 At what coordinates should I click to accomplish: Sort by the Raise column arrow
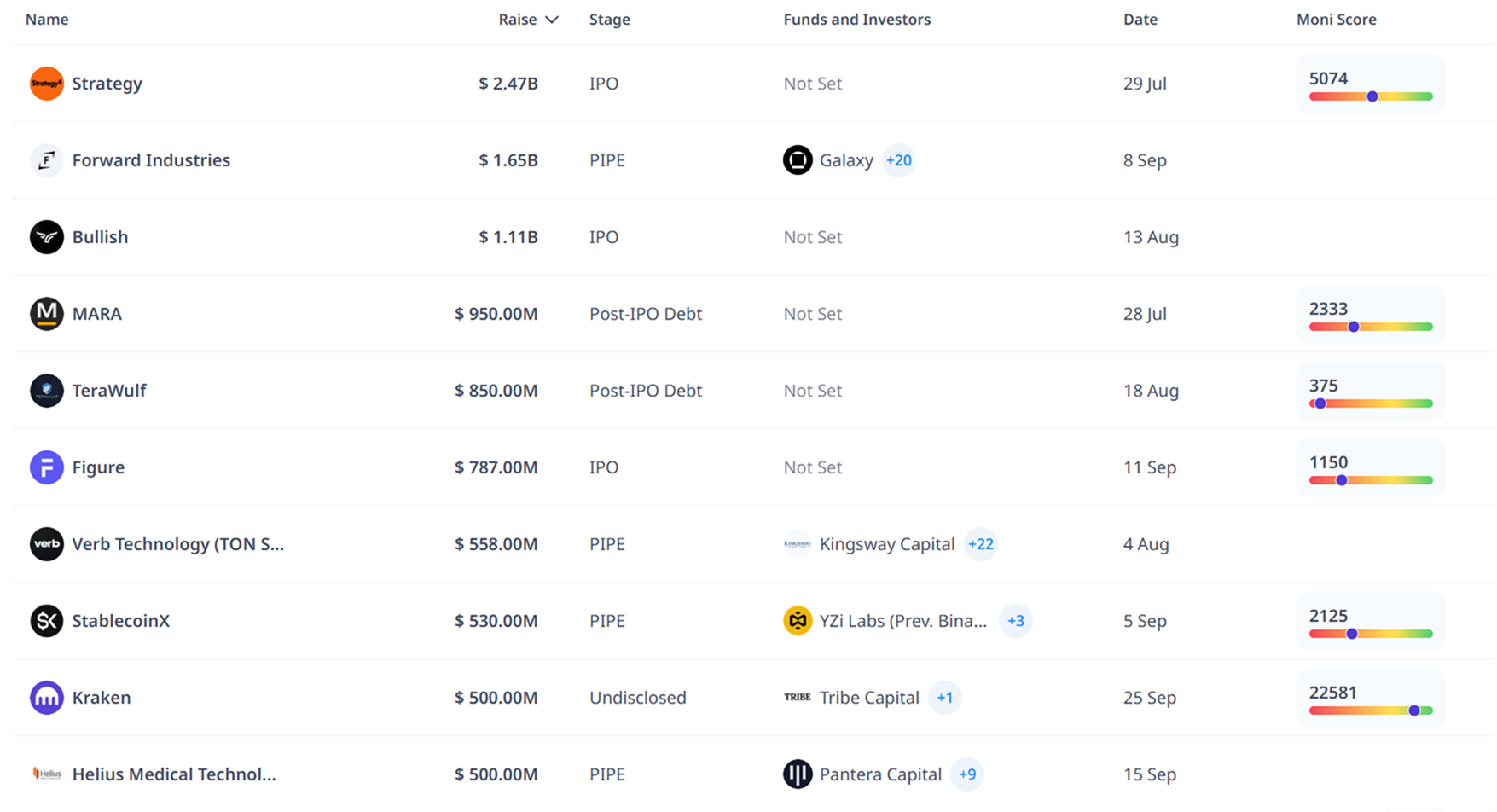pos(552,20)
